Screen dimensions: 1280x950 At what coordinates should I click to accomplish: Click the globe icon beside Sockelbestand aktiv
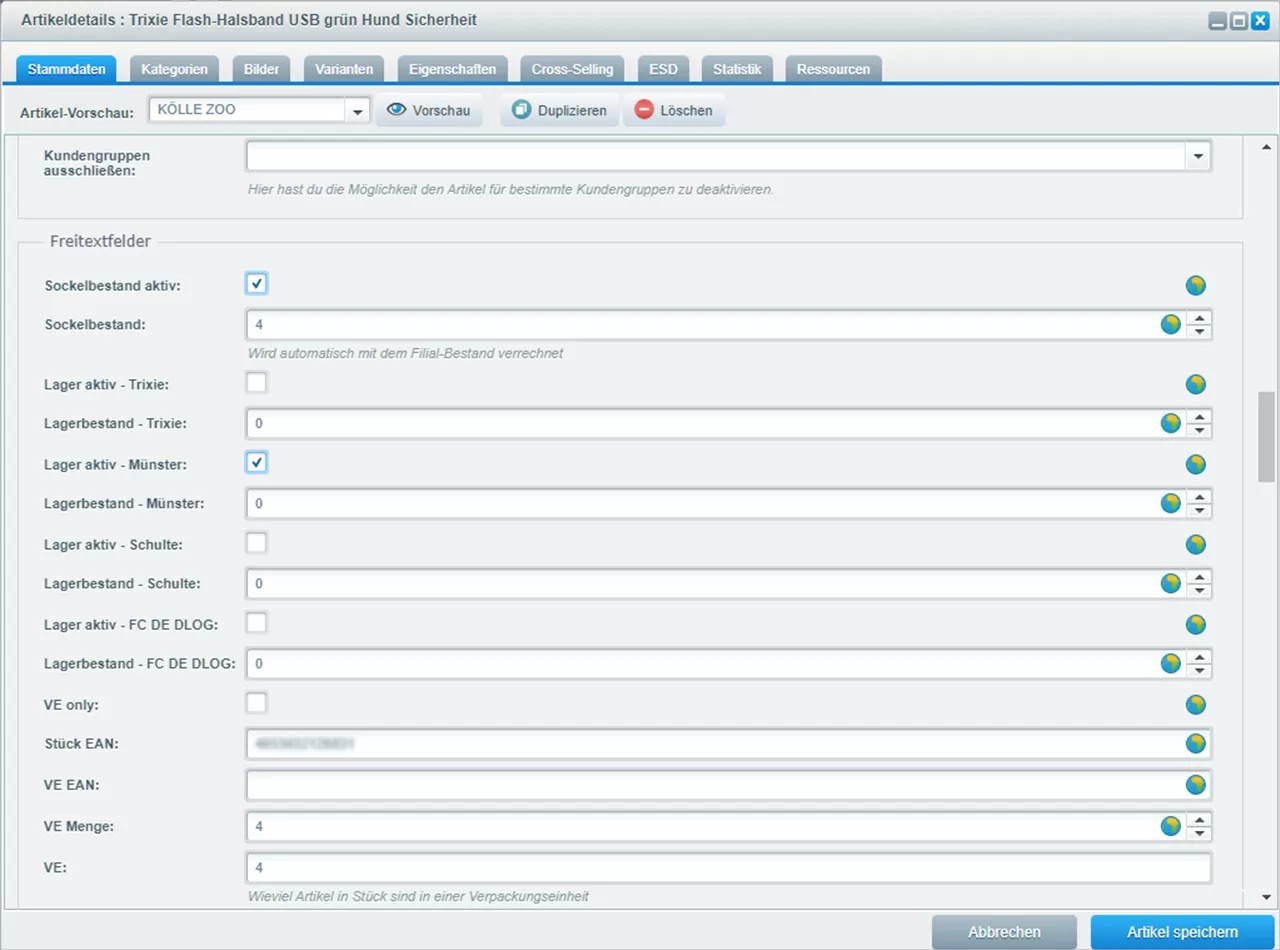coord(1195,285)
